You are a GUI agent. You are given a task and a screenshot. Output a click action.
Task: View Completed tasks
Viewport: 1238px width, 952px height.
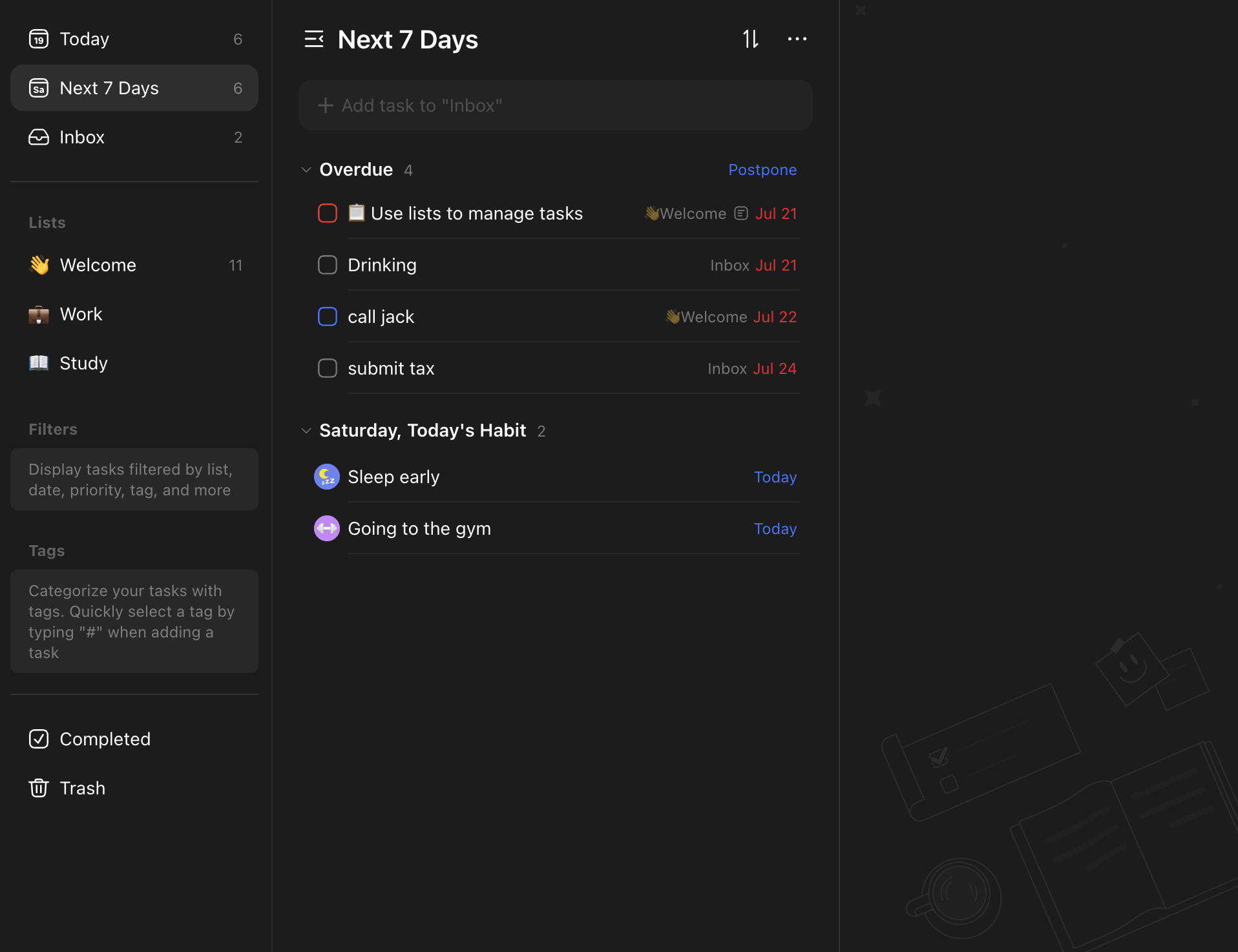pos(134,739)
